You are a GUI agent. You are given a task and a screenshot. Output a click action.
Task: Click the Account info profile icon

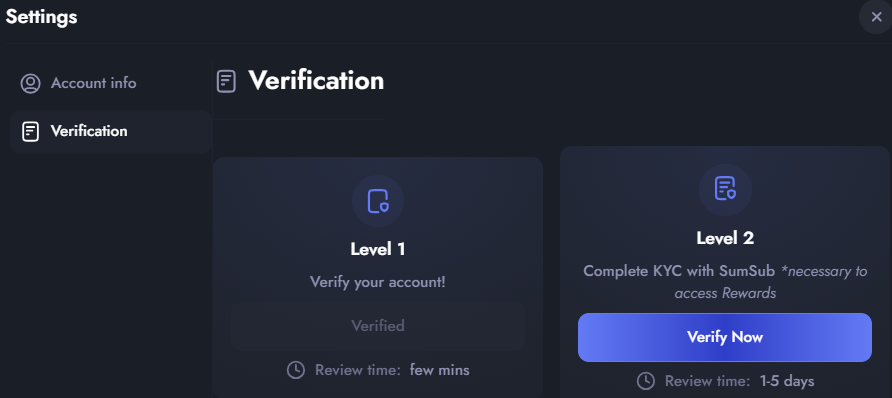[x=30, y=83]
